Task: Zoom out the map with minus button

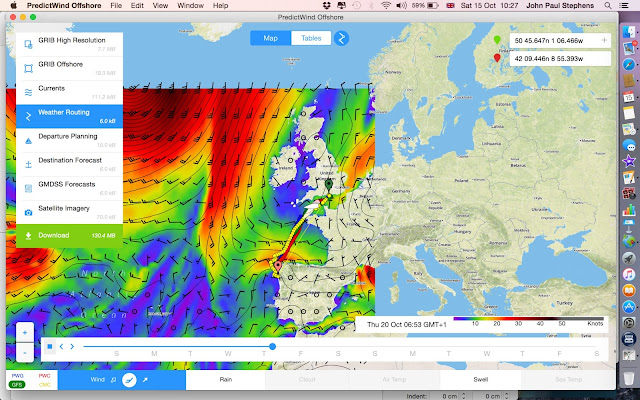Action: pos(25,353)
